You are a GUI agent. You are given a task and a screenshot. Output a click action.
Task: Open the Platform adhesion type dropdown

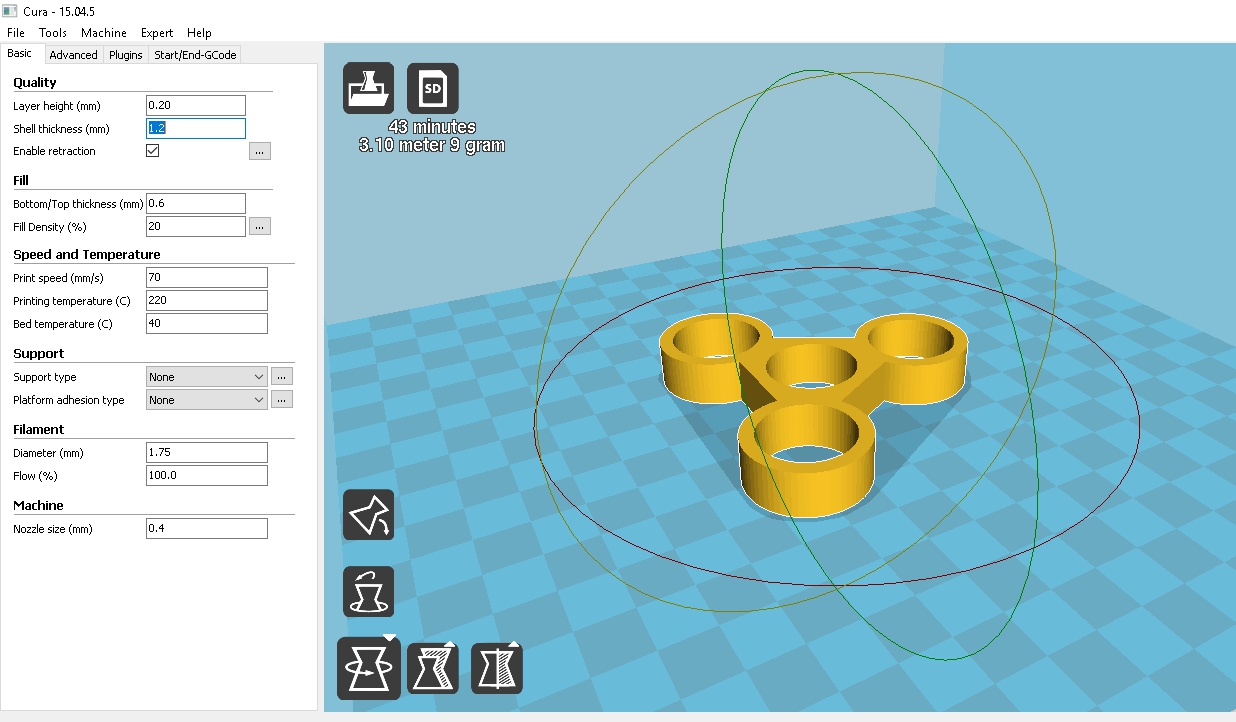click(206, 400)
